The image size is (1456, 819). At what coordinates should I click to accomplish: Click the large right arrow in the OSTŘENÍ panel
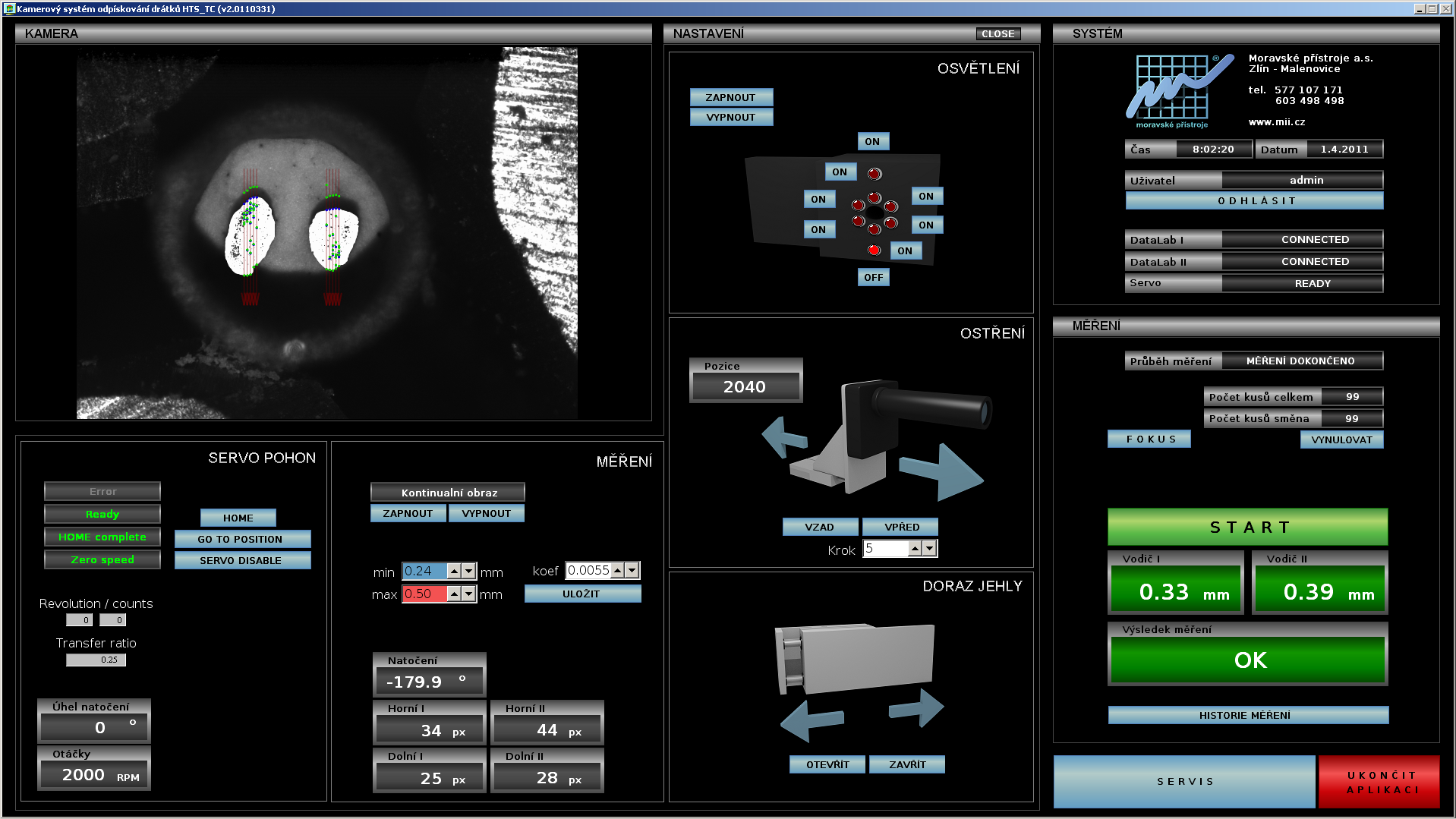[x=945, y=471]
